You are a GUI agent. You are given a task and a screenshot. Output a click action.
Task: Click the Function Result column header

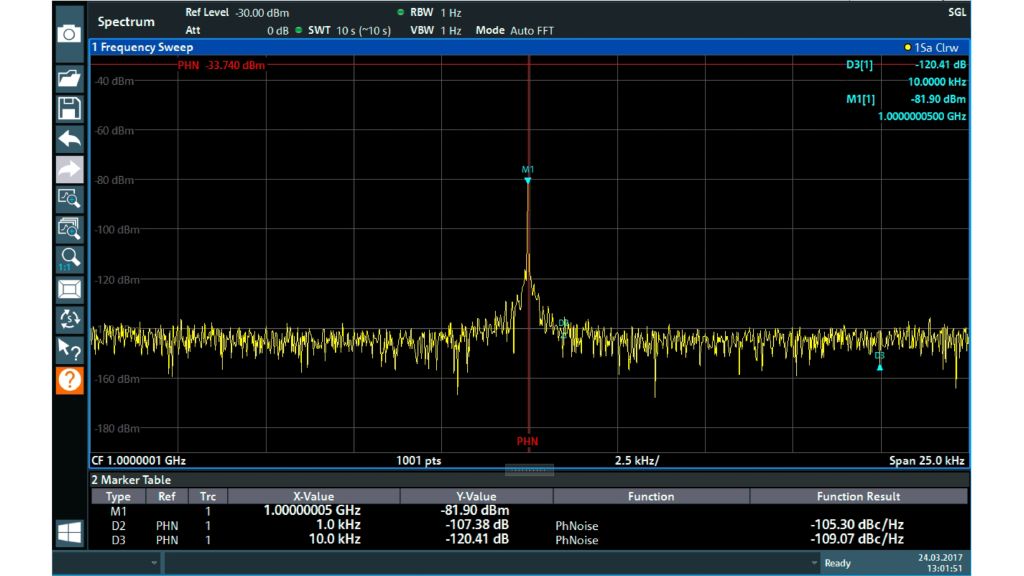click(x=858, y=496)
